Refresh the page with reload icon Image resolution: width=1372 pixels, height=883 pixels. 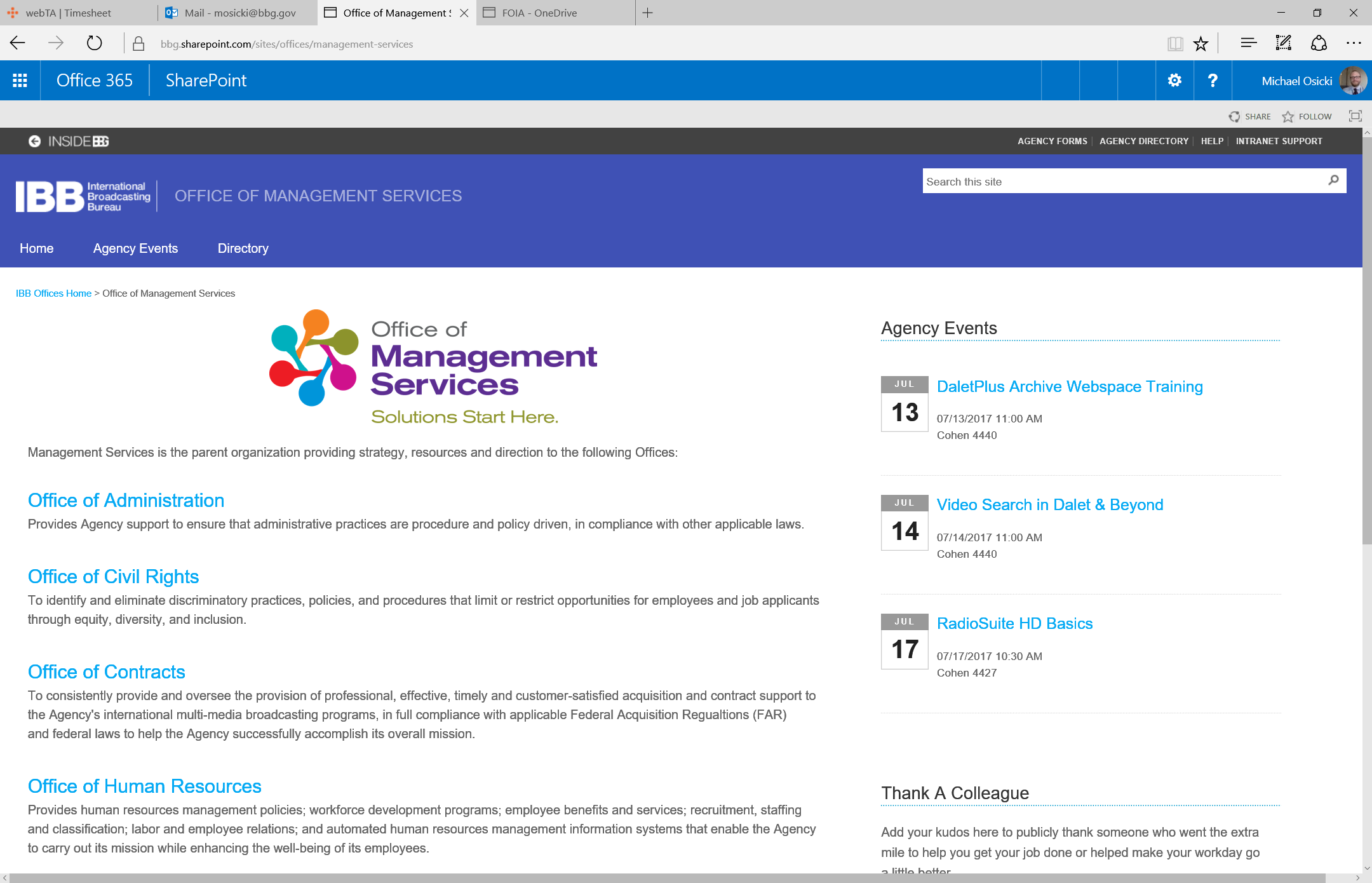[x=94, y=43]
